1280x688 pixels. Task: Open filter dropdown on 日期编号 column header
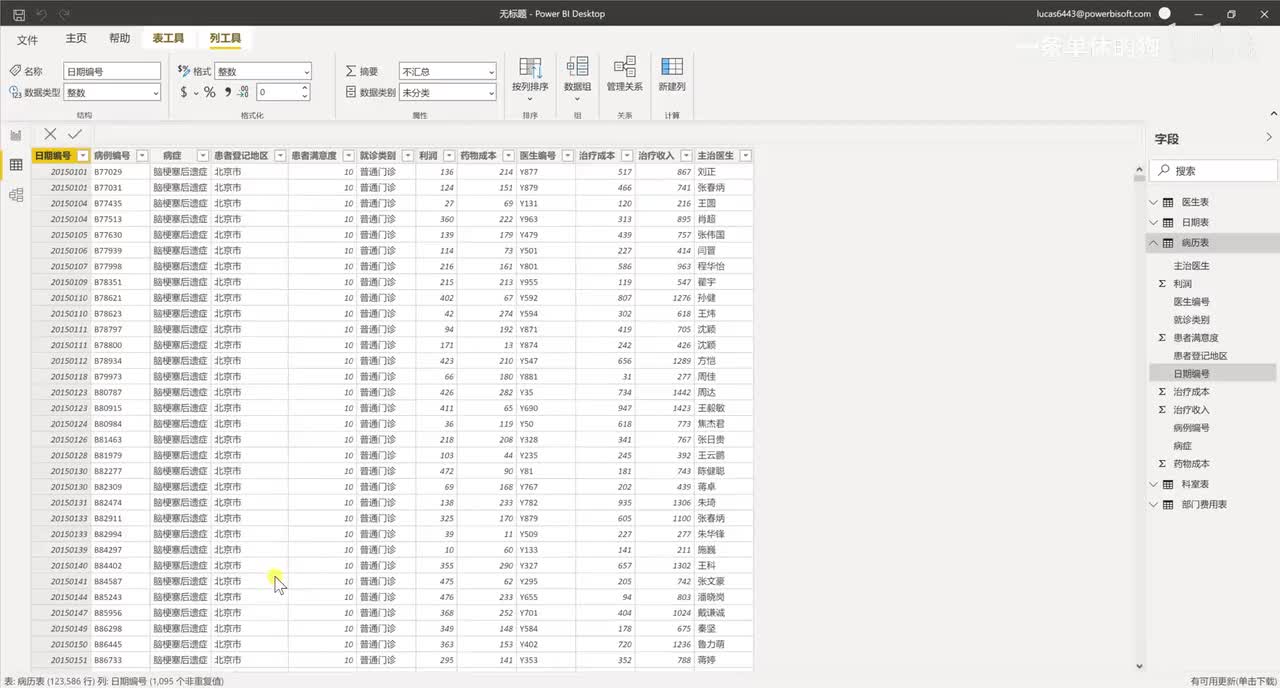click(82, 156)
